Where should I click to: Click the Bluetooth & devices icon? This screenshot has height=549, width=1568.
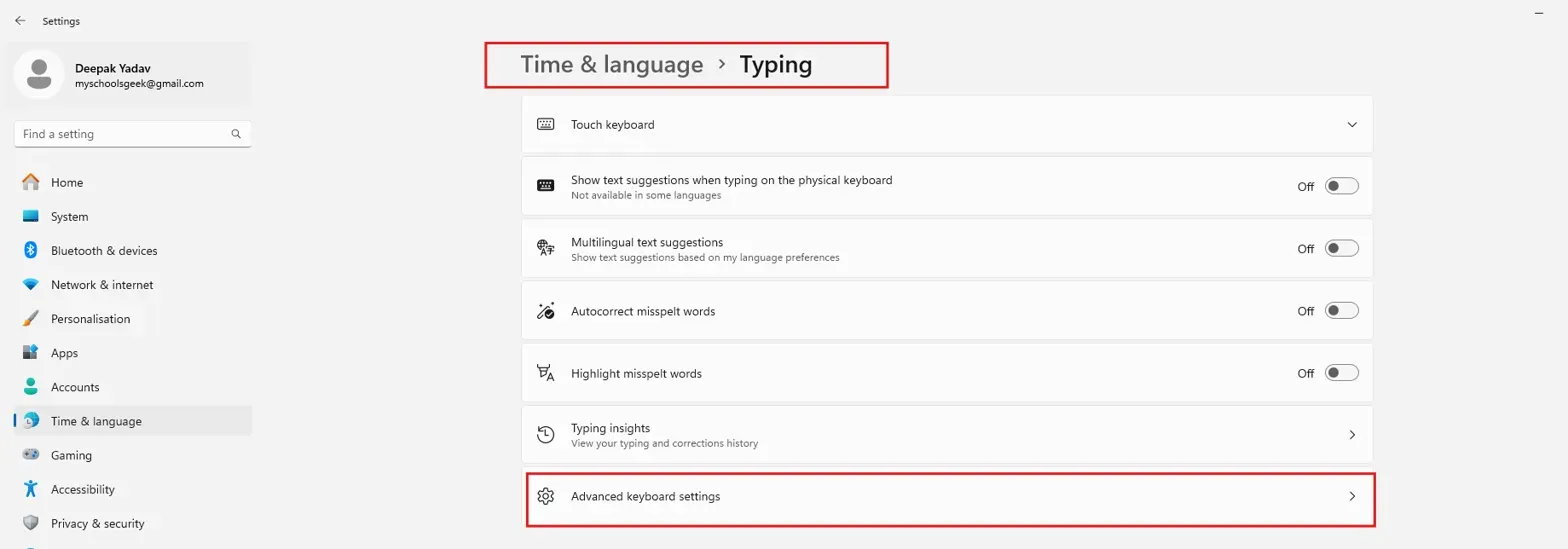tap(31, 250)
